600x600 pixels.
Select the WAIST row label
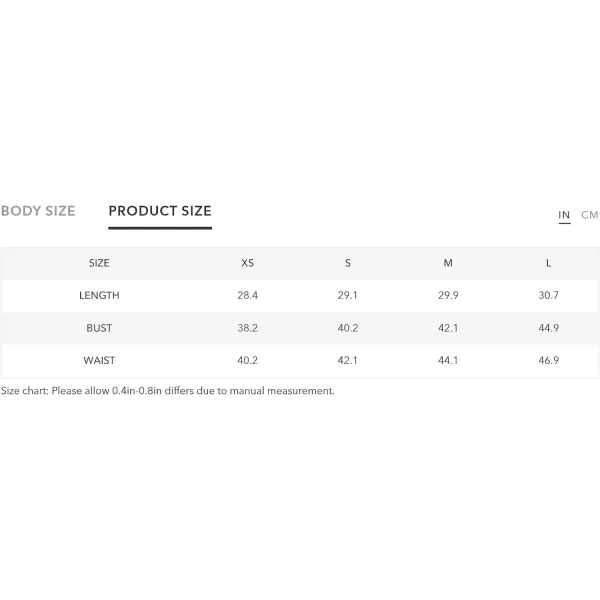click(x=99, y=360)
